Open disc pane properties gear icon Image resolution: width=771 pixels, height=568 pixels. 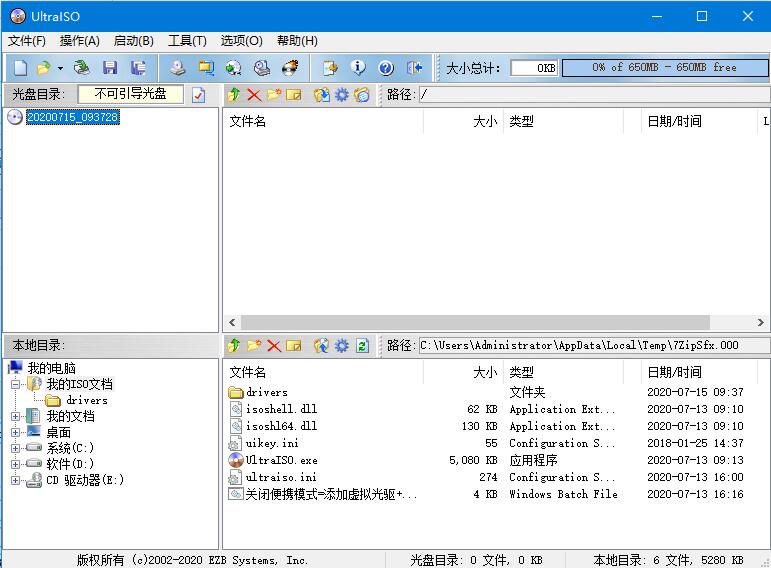(341, 94)
